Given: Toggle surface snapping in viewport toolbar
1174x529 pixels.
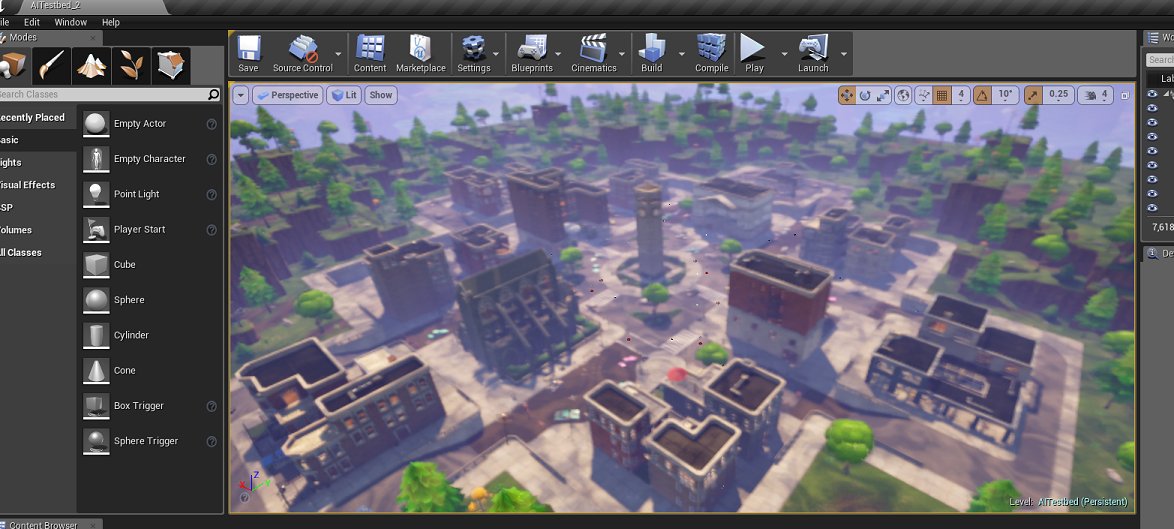Looking at the screenshot, I should 923,95.
